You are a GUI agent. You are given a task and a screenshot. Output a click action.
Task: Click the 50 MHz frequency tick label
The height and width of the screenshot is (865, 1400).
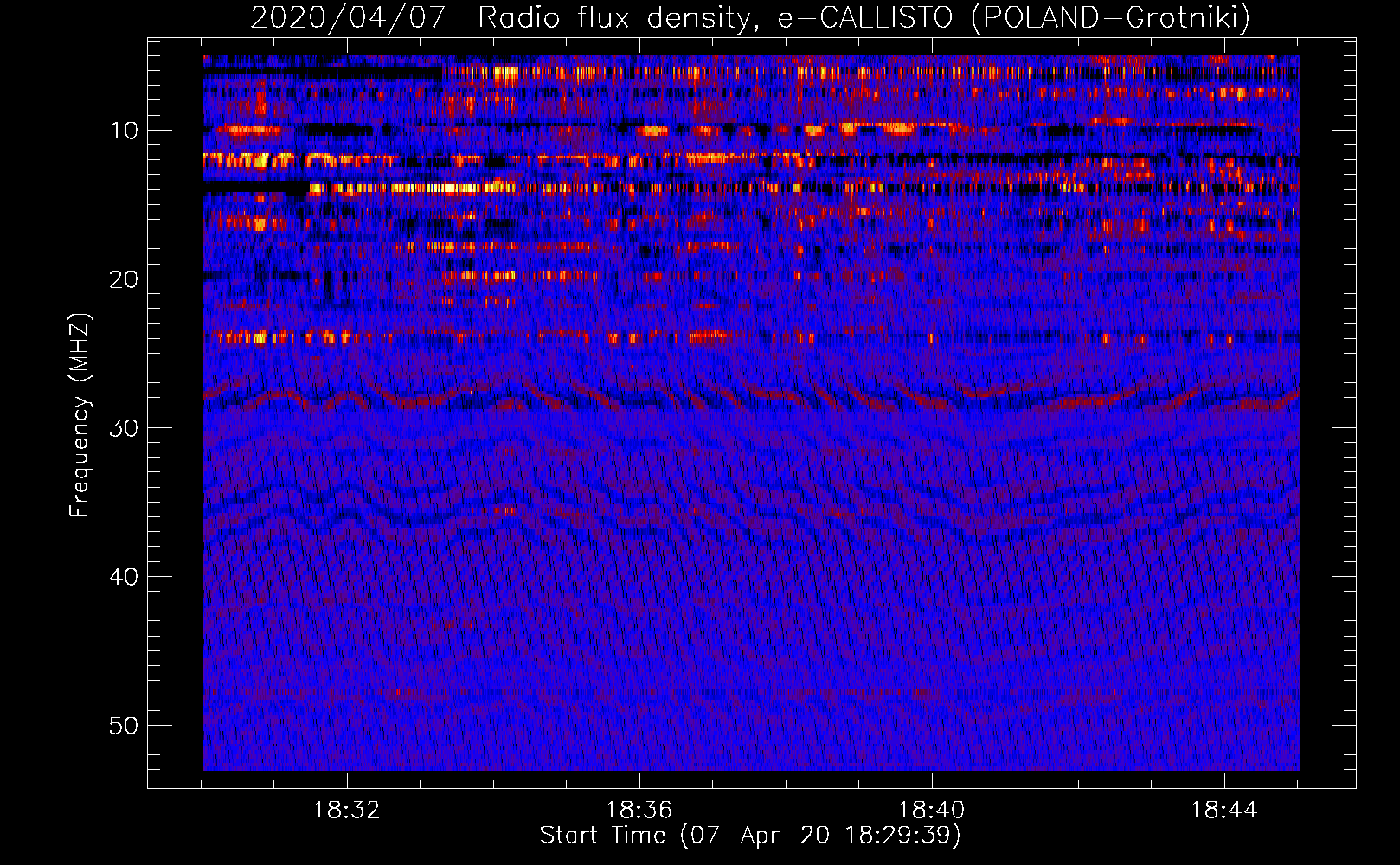click(x=125, y=726)
